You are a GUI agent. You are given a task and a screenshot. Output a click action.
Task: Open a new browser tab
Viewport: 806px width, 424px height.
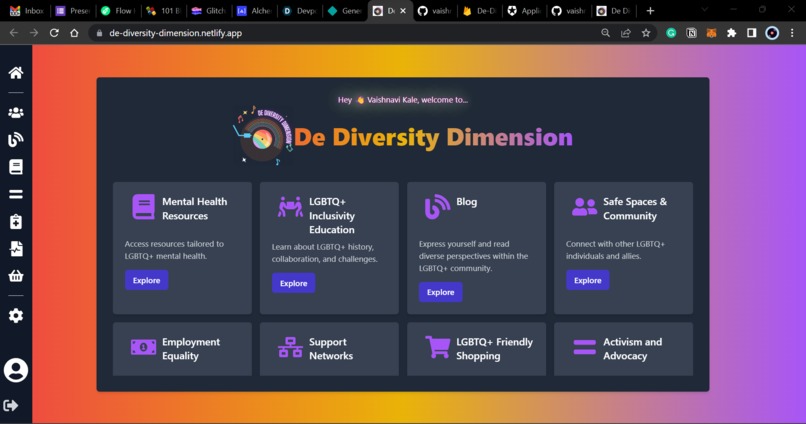650,11
